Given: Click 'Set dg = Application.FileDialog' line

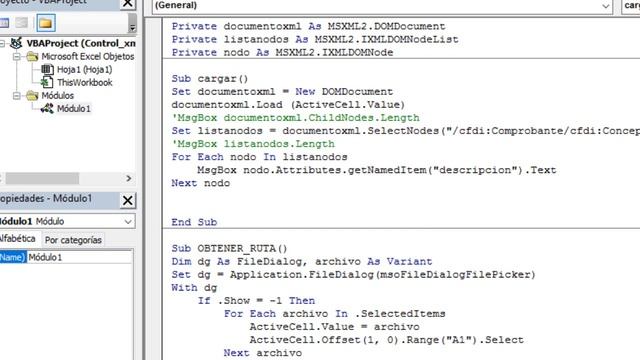Looking at the screenshot, I should tap(353, 275).
